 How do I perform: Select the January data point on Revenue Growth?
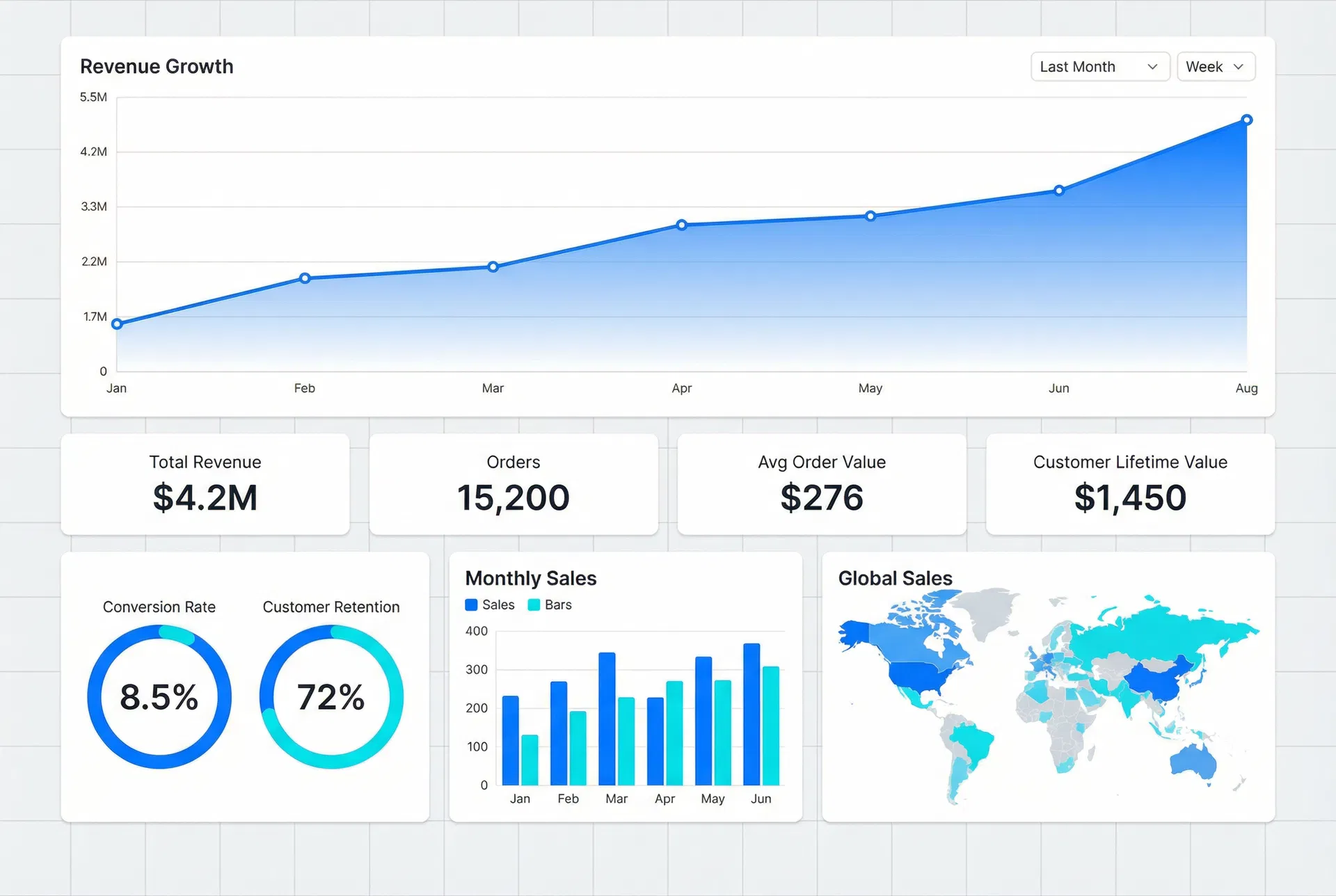pos(117,323)
